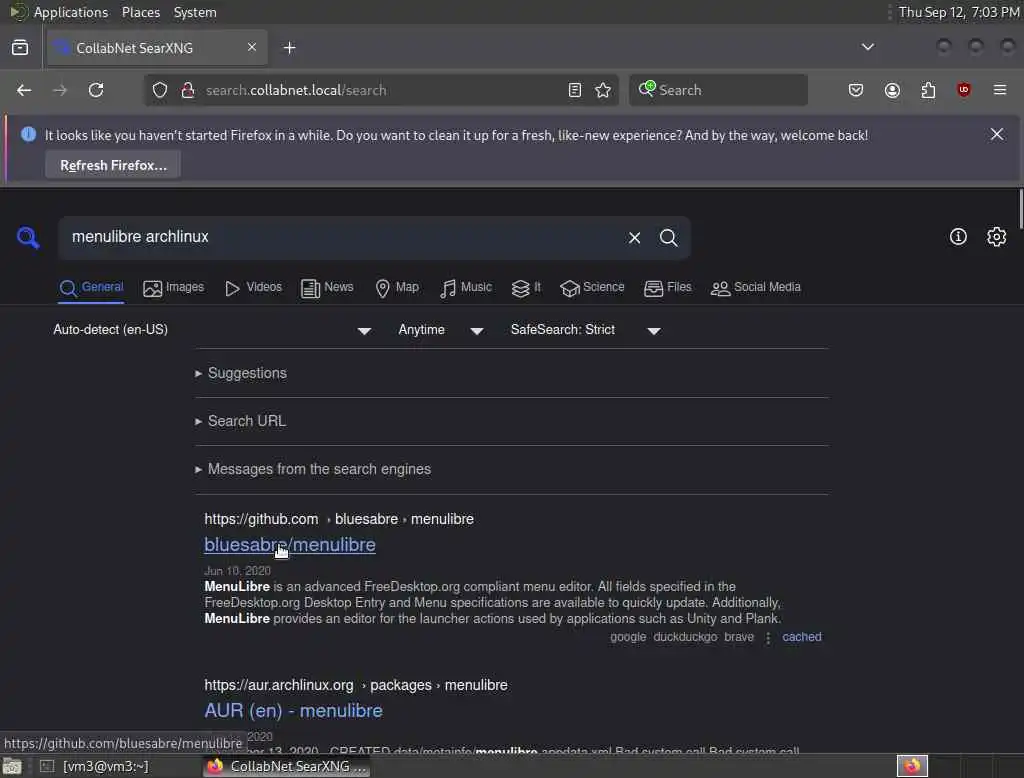Viewport: 1024px width, 778px height.
Task: Click show desktop icon in taskbar
Action: point(12,766)
